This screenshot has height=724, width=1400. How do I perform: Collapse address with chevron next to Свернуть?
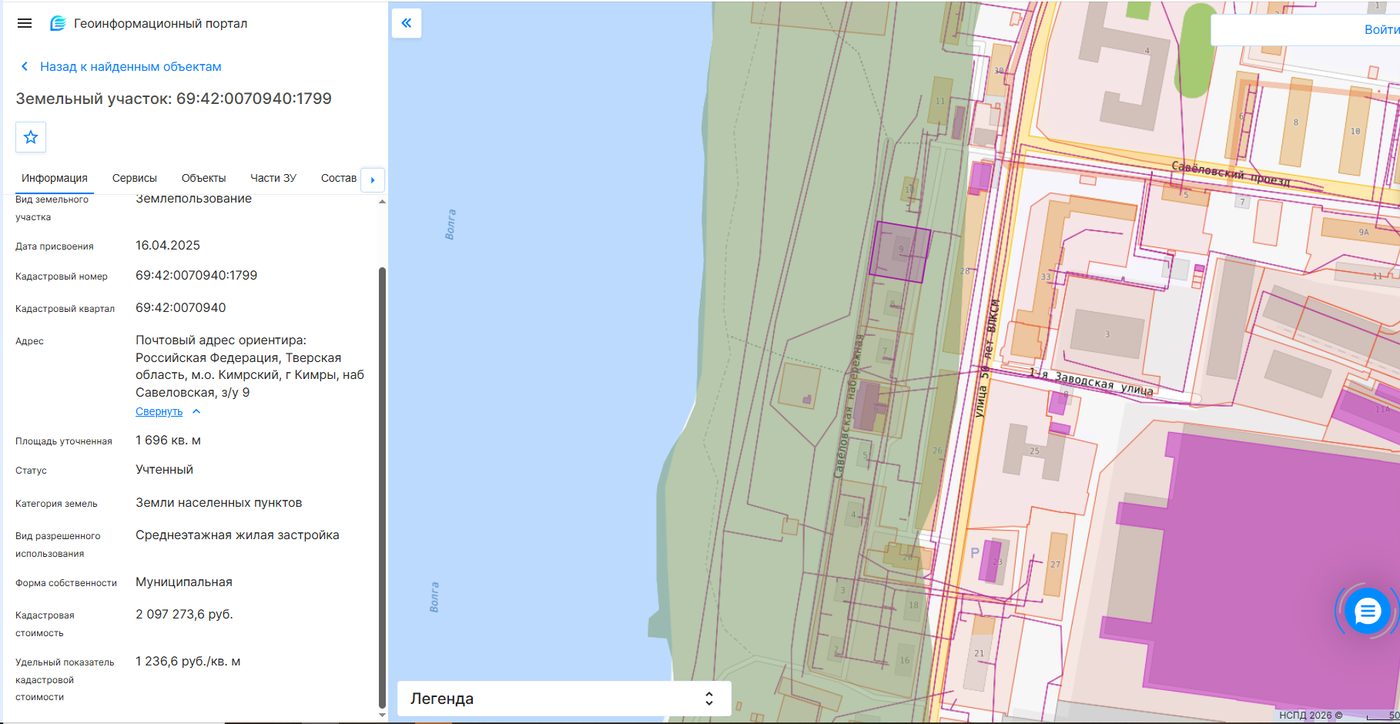[x=196, y=411]
